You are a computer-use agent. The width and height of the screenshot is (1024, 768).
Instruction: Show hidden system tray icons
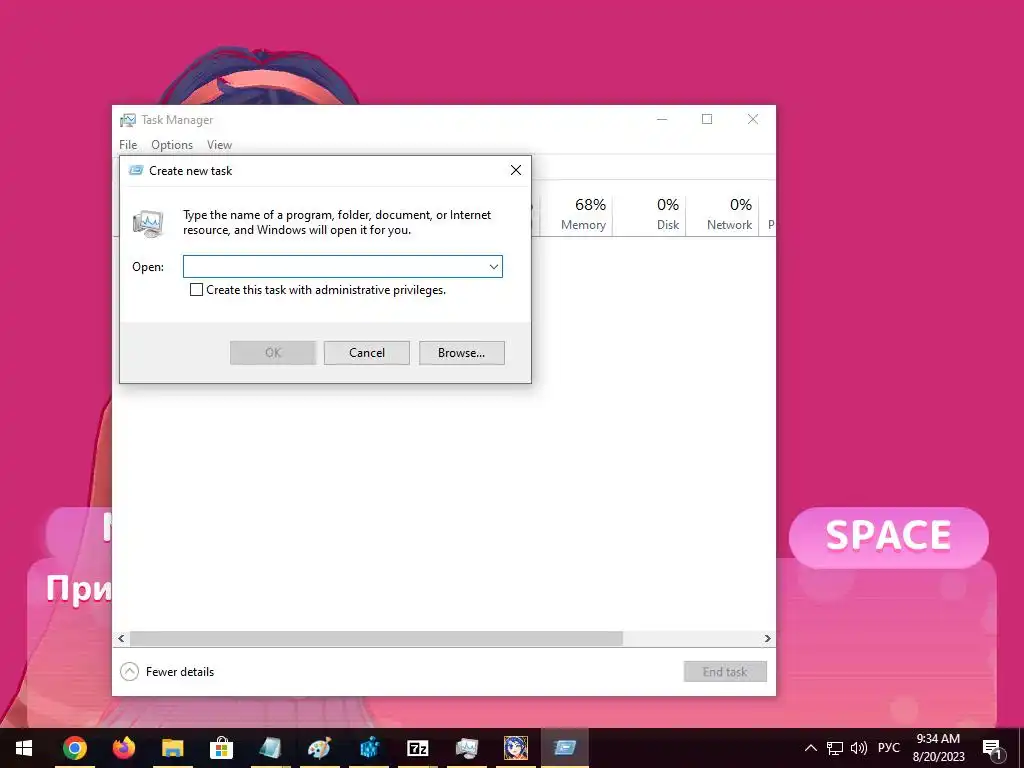[810, 748]
